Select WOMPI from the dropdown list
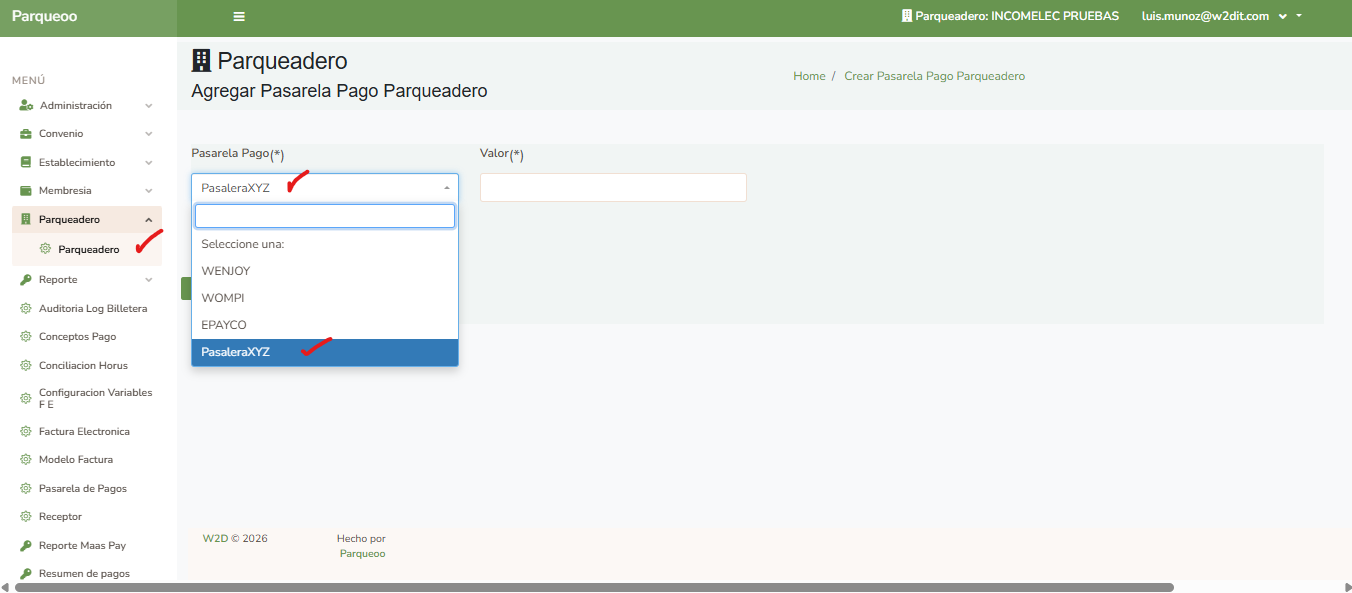Image resolution: width=1352 pixels, height=593 pixels. pos(223,298)
